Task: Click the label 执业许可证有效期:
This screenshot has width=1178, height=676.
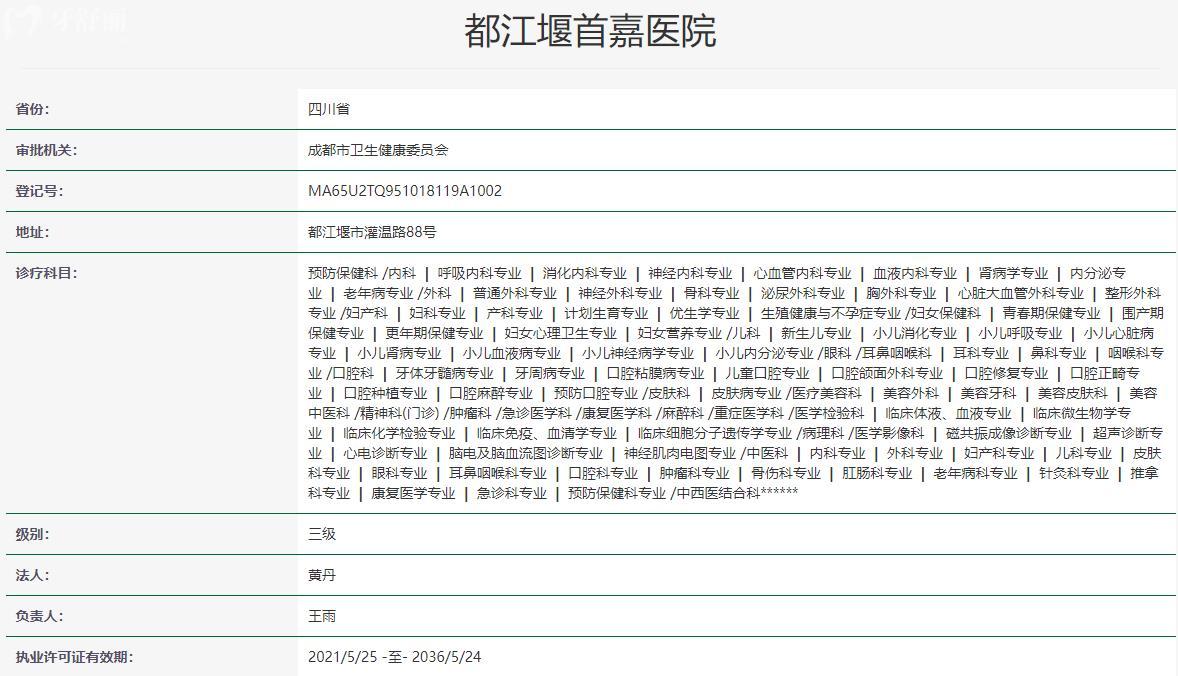Action: 74,657
